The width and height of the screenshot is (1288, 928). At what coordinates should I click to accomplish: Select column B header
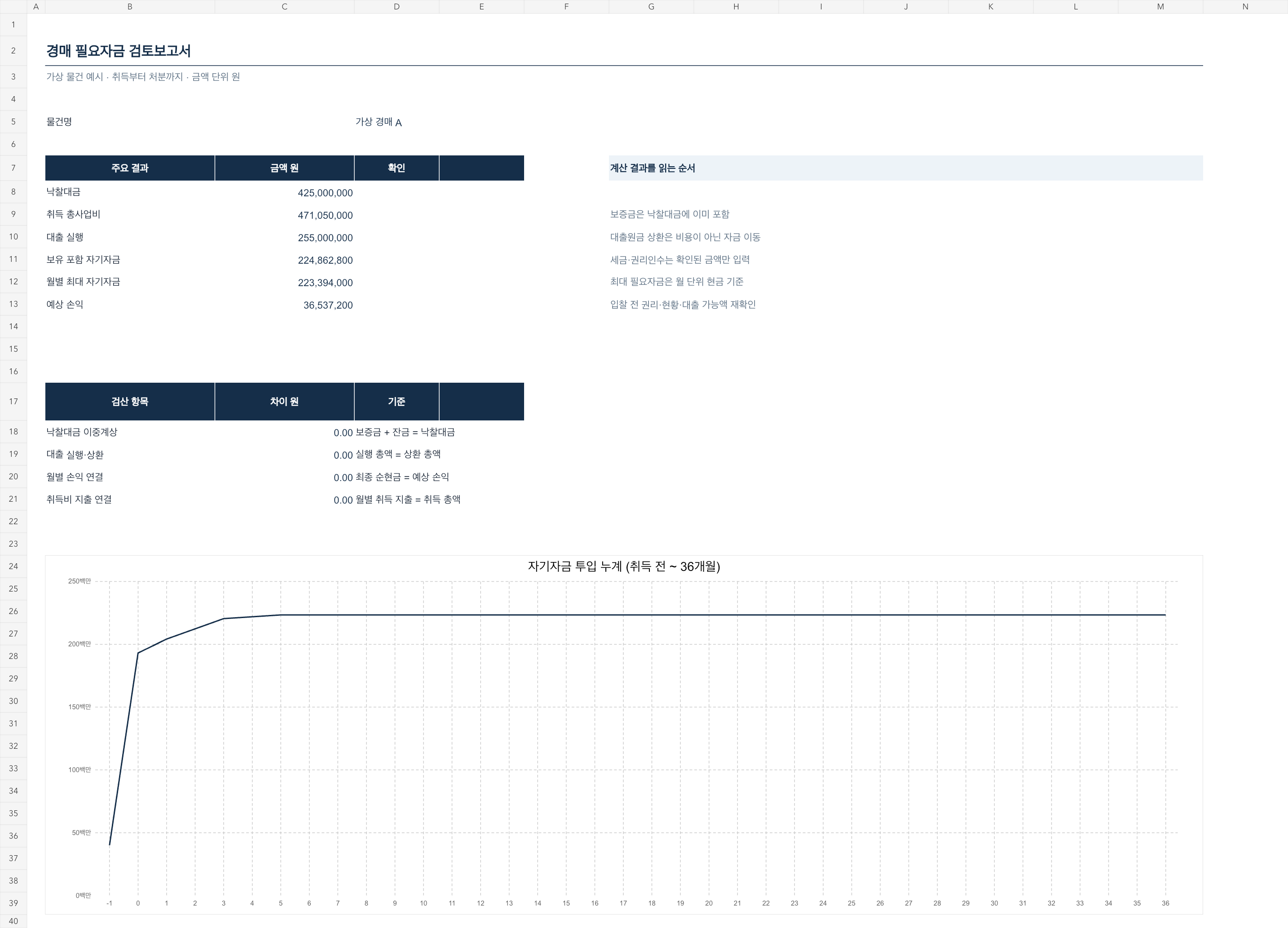tap(129, 7)
